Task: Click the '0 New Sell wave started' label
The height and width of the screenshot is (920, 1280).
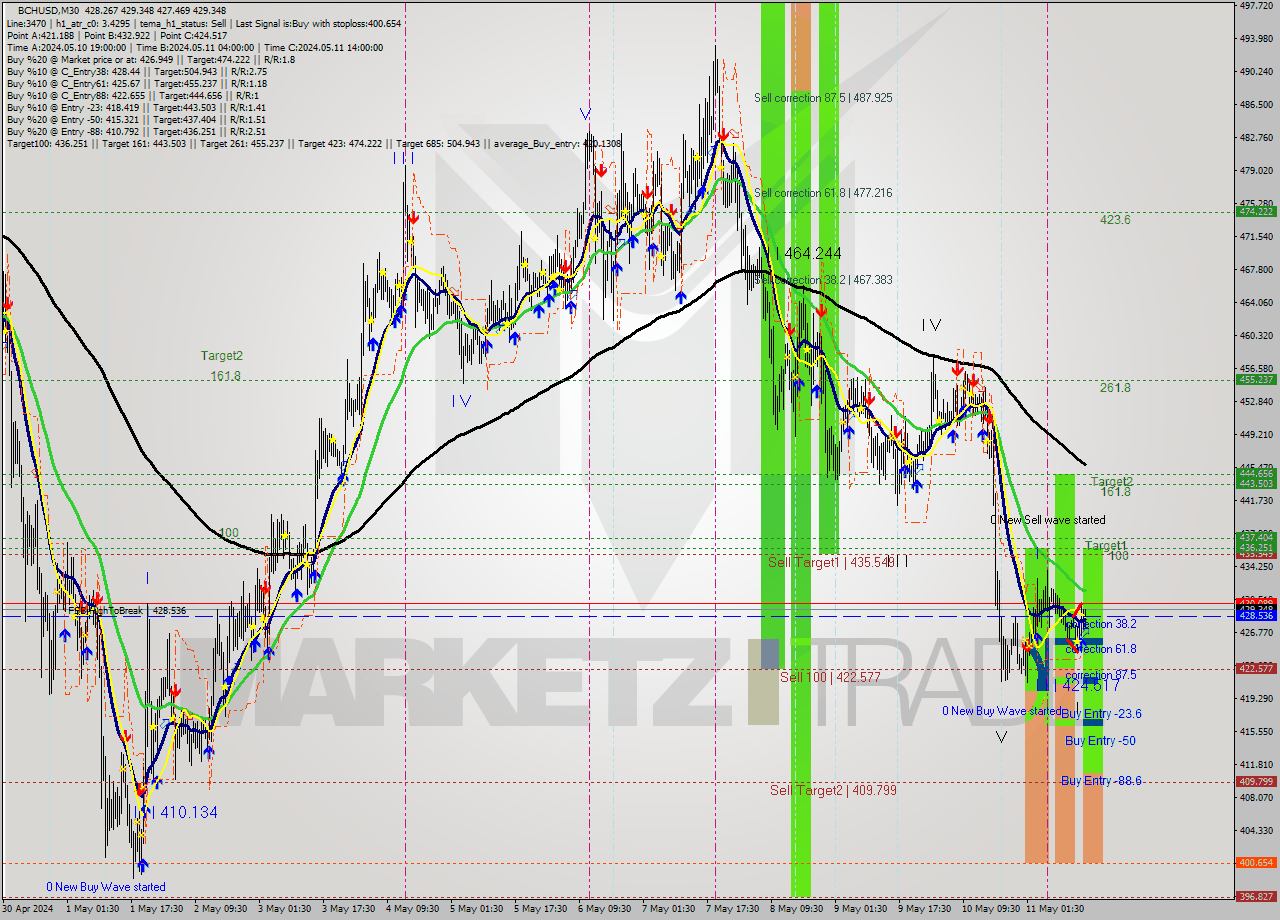Action: pyautogui.click(x=1048, y=520)
